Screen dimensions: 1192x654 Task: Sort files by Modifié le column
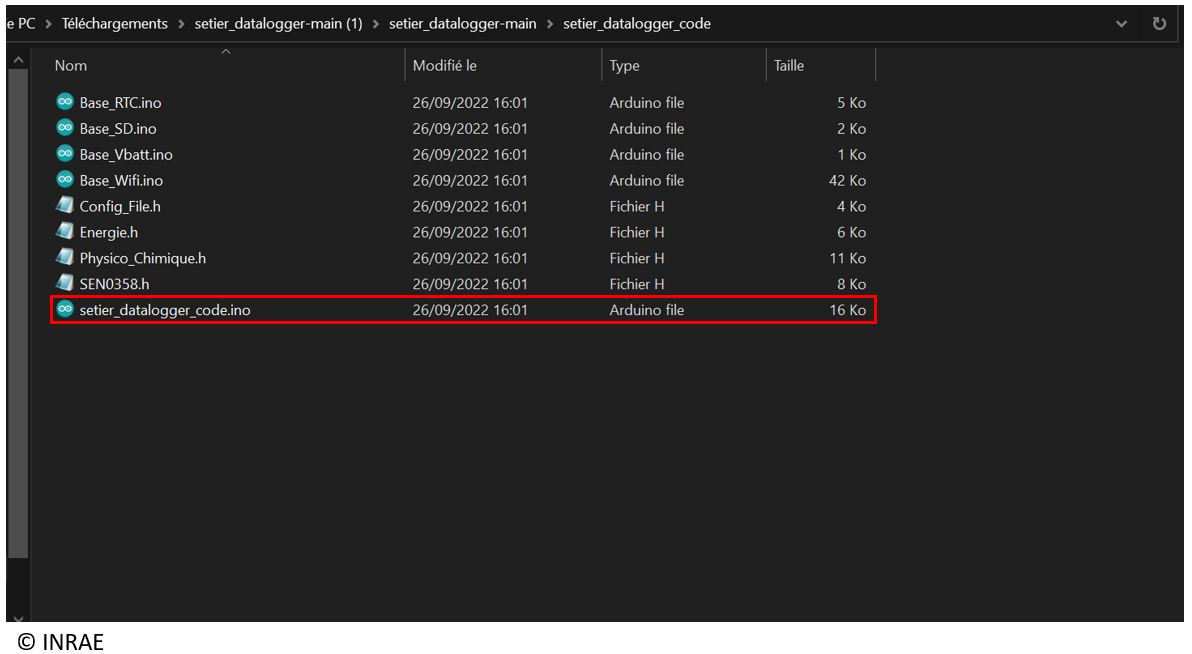[x=445, y=66]
